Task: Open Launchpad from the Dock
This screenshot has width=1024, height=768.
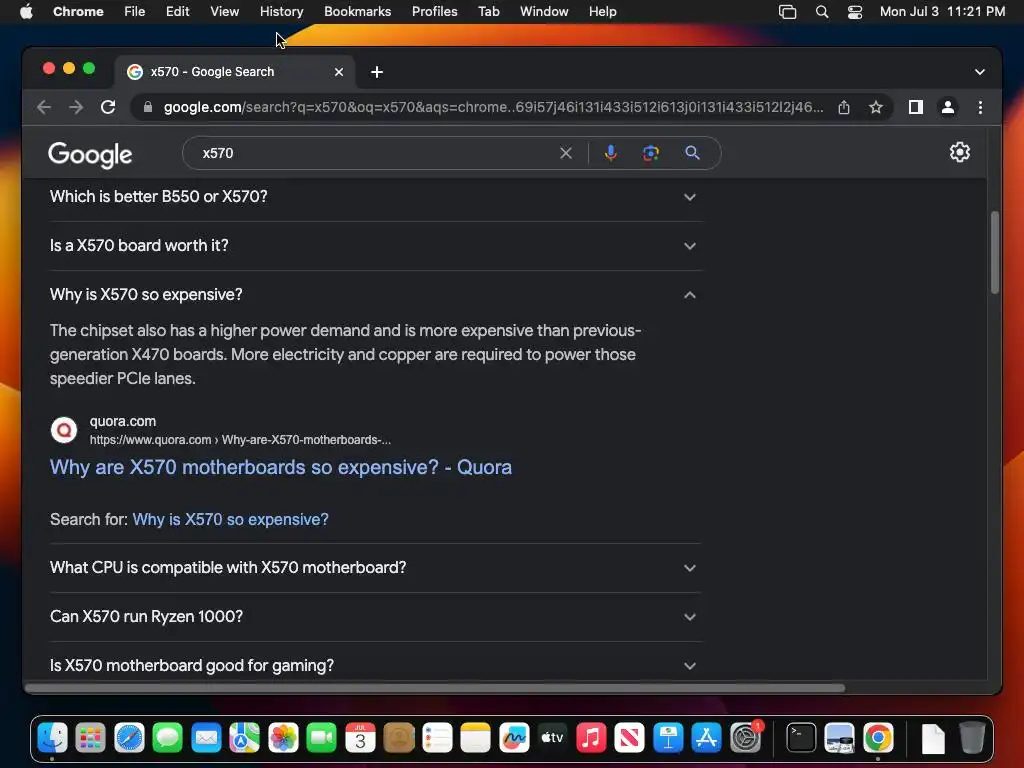Action: click(91, 738)
